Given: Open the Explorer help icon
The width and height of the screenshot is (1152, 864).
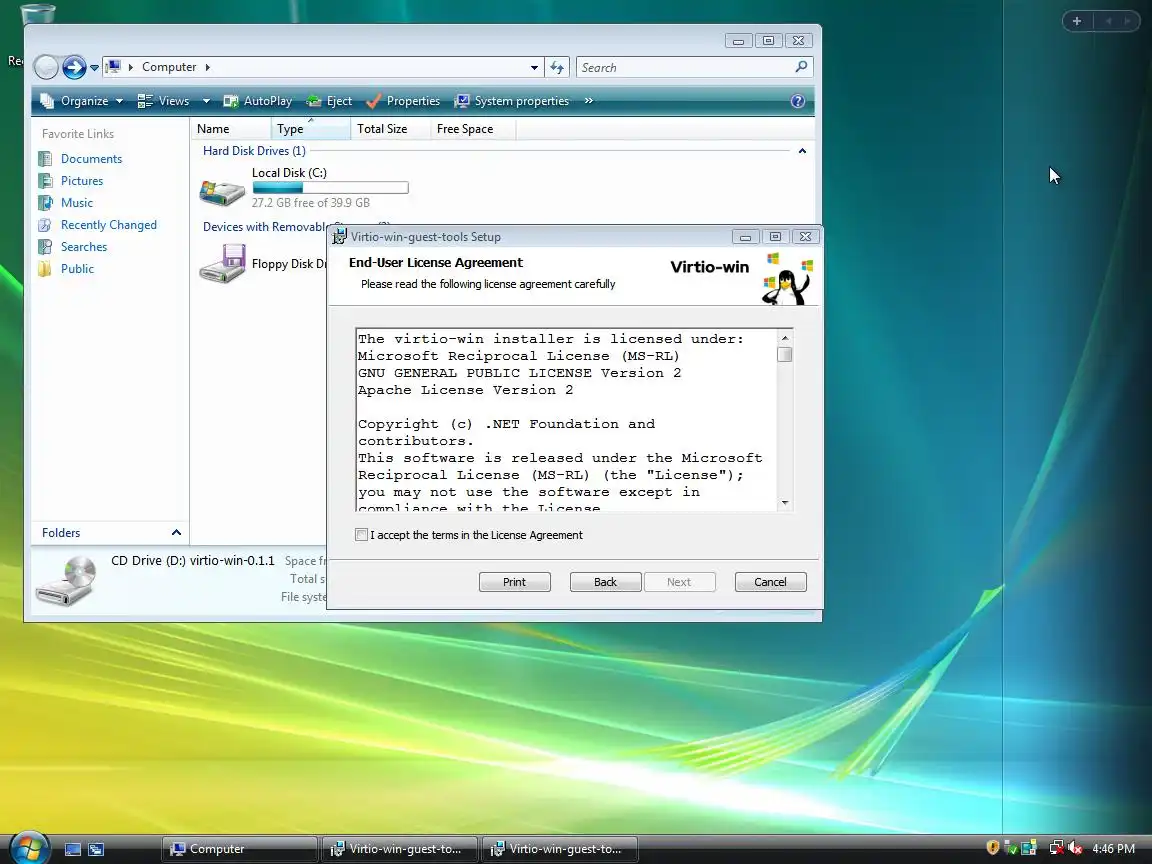Looking at the screenshot, I should pos(798,101).
